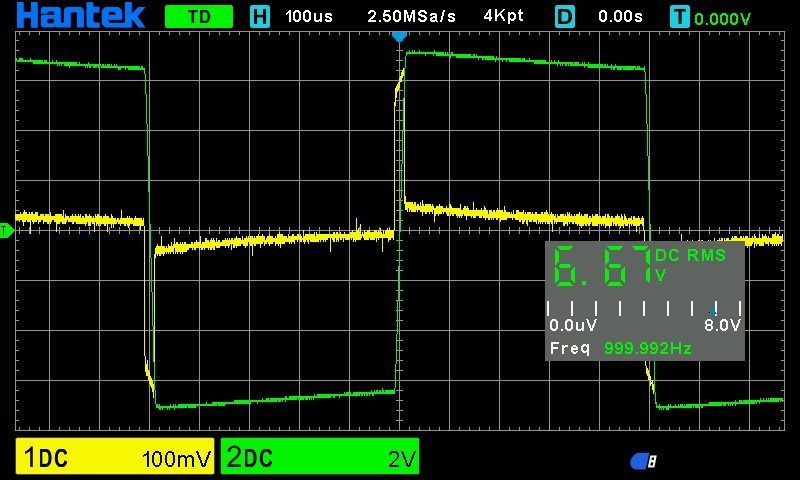Click the 4Kpt memory depth readout
The width and height of the screenshot is (800, 480).
pyautogui.click(x=503, y=17)
